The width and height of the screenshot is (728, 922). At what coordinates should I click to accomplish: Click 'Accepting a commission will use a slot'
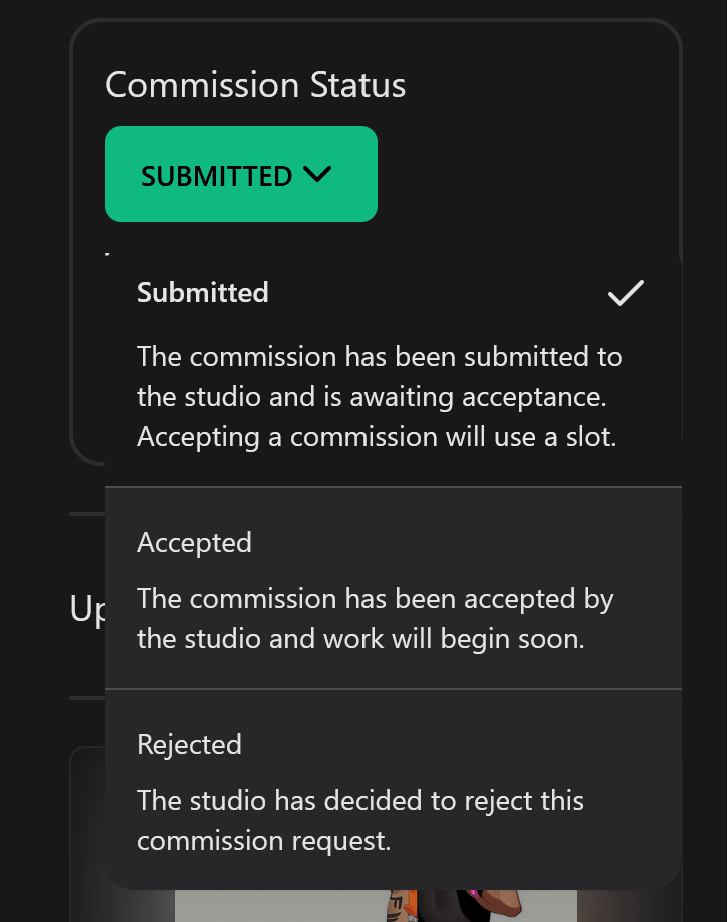click(376, 437)
